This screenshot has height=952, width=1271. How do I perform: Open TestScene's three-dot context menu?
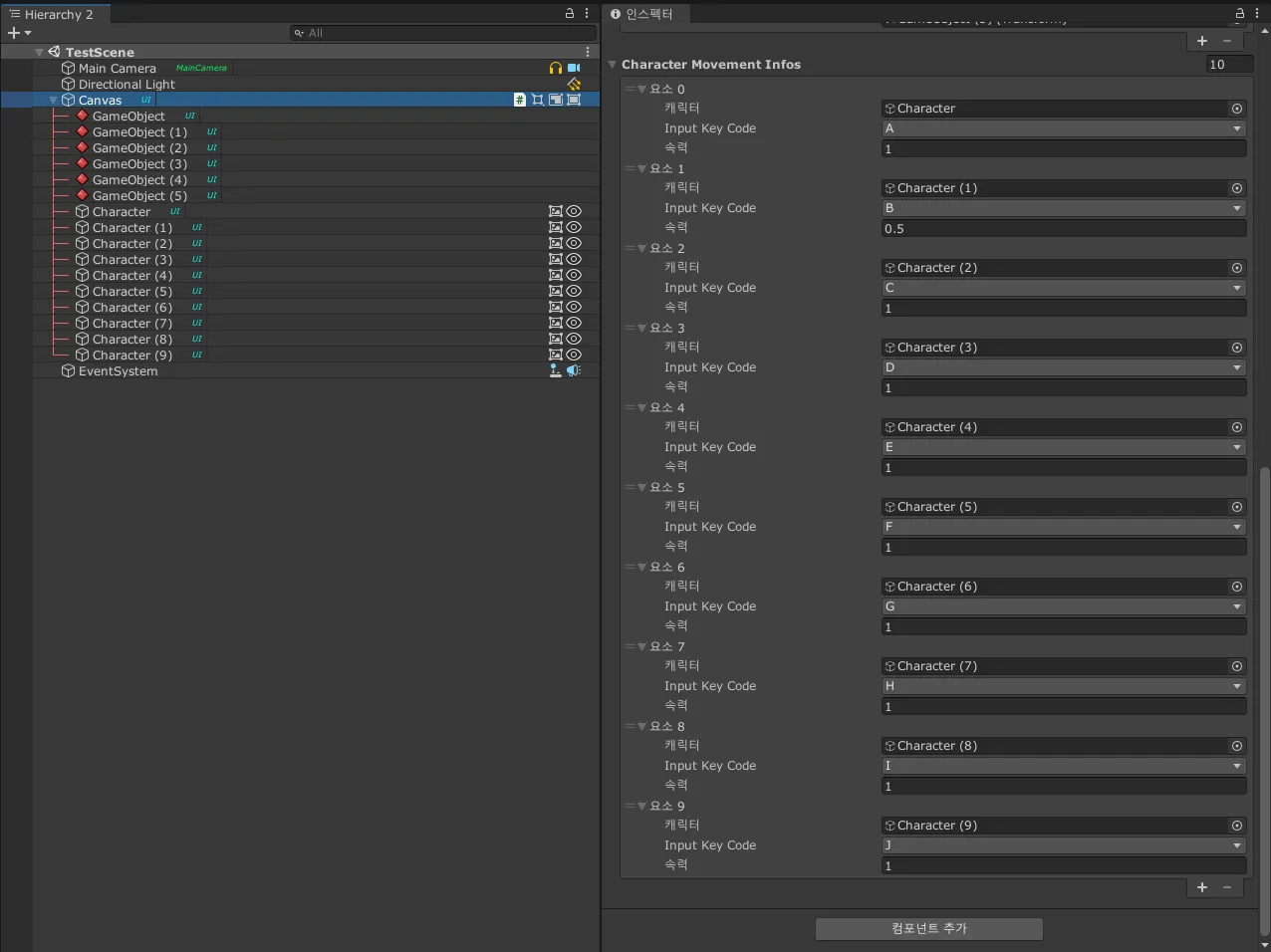pyautogui.click(x=588, y=52)
